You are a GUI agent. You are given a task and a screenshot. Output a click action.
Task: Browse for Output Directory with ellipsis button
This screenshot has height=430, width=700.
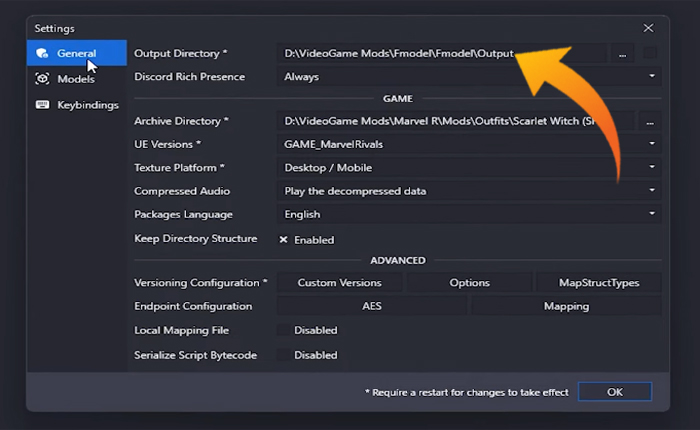click(622, 54)
